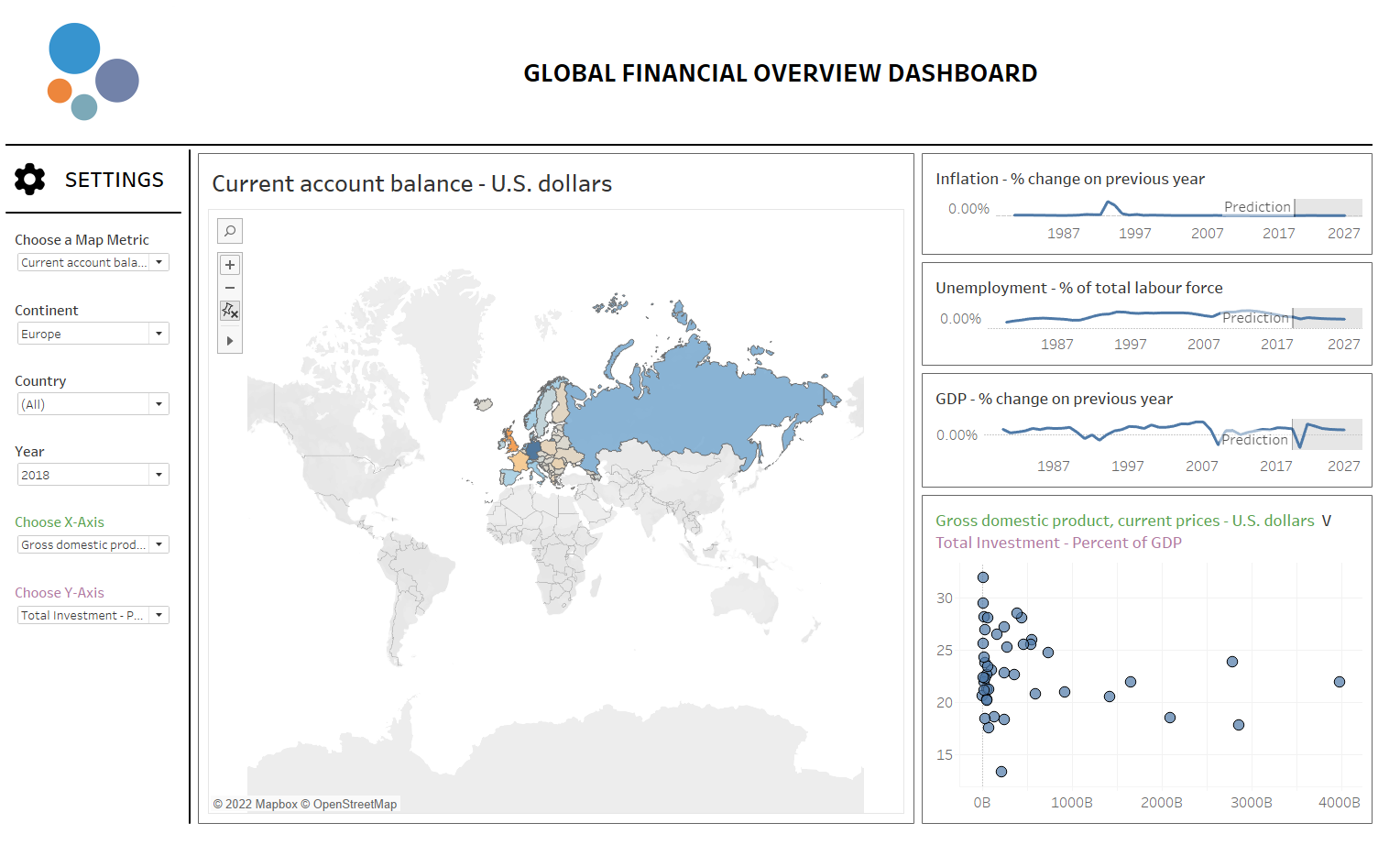Viewport: 1400px width, 867px height.
Task: Click Prediction label in GDP chart
Action: tap(1254, 440)
